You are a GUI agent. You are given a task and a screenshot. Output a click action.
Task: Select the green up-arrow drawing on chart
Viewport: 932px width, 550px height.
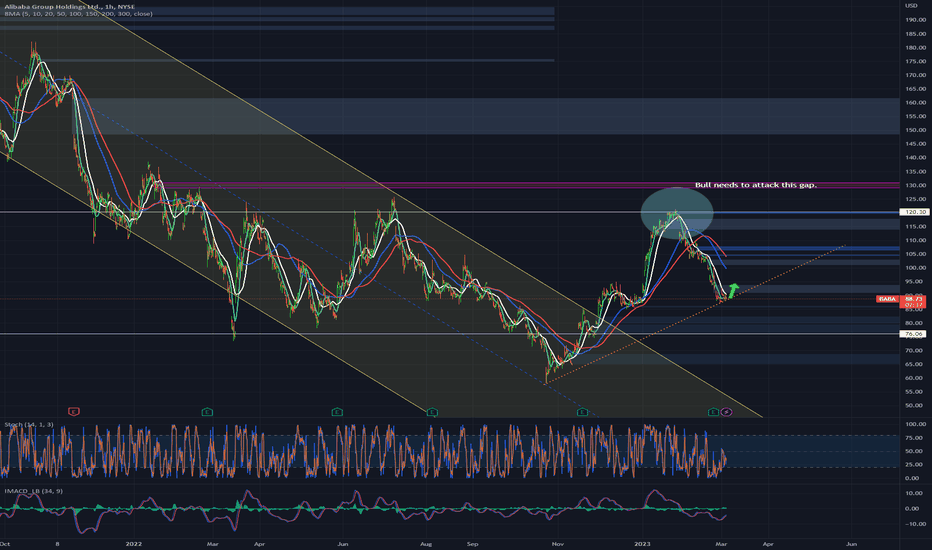click(x=733, y=290)
